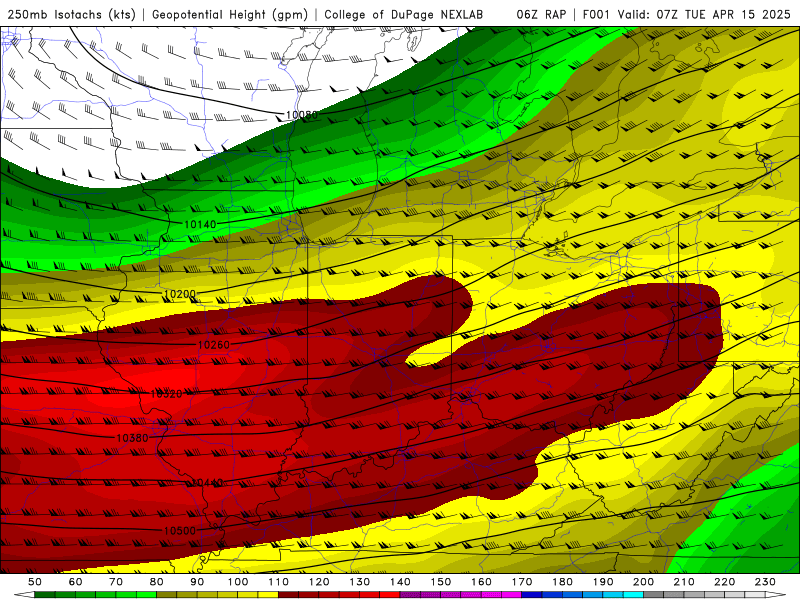
Task: Click the "F001" forecast hour text
Action: [596, 14]
